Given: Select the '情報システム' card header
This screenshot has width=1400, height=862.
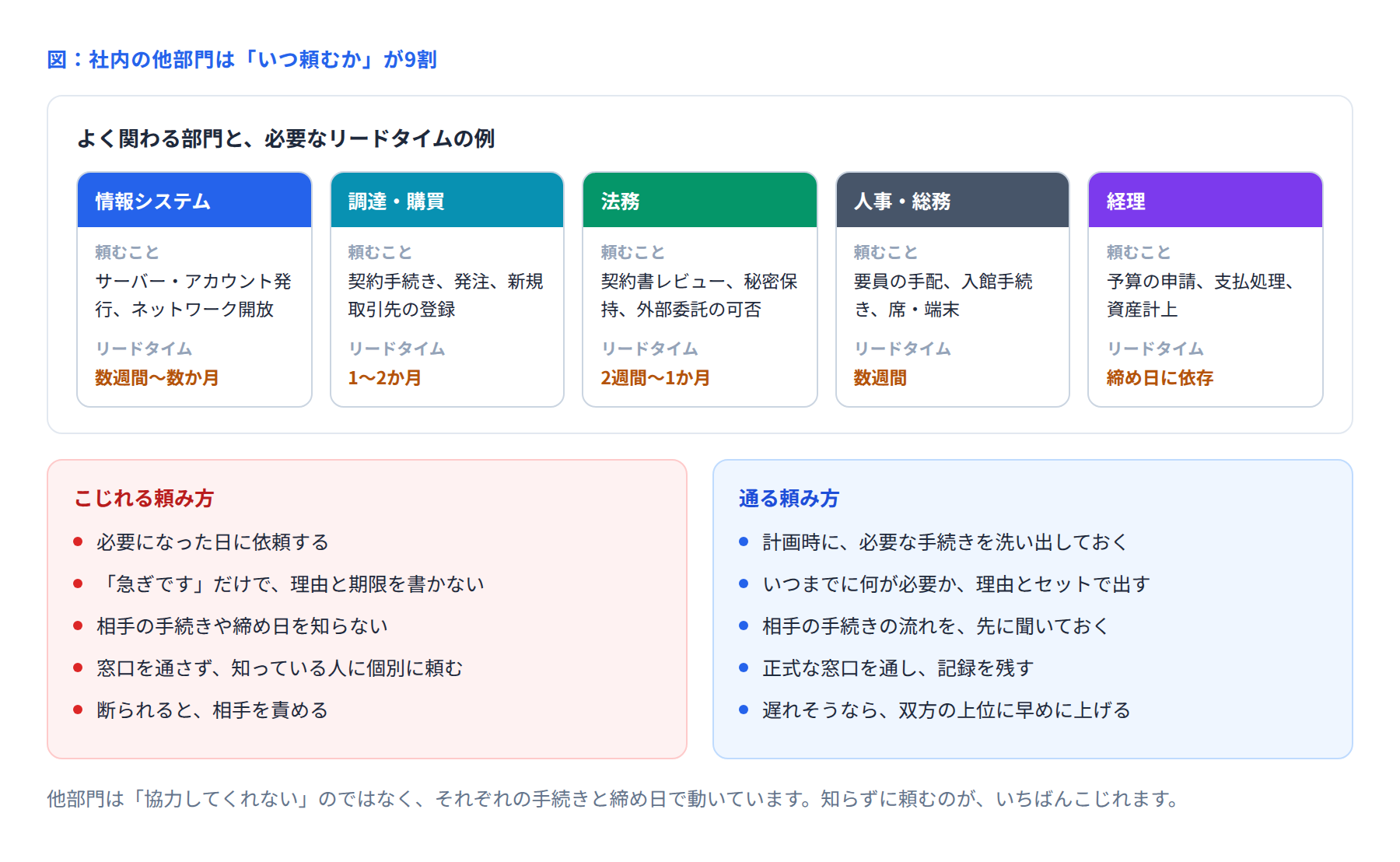Looking at the screenshot, I should tap(194, 201).
